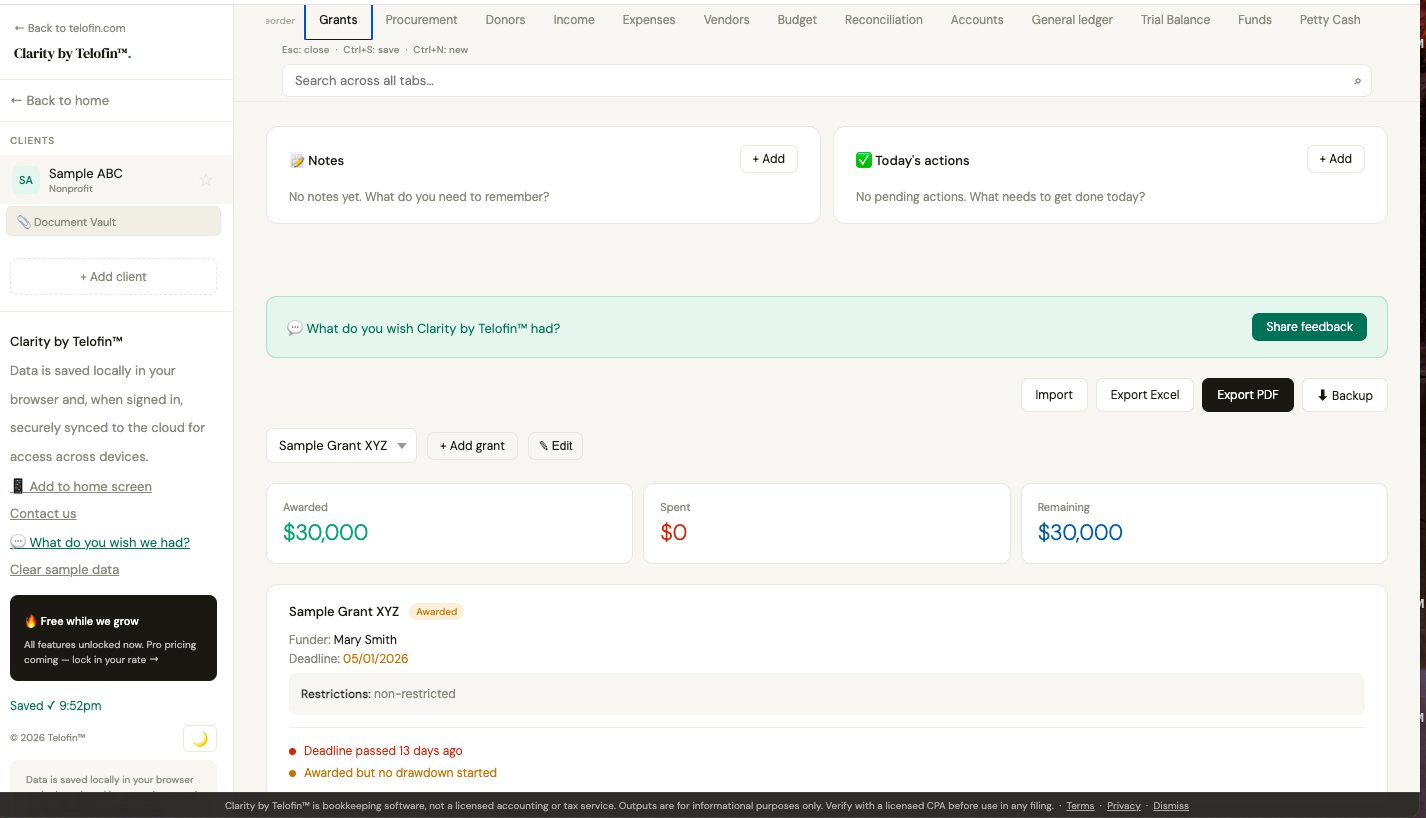Click the Search across all tabs field
1426x818 pixels.
(x=826, y=81)
